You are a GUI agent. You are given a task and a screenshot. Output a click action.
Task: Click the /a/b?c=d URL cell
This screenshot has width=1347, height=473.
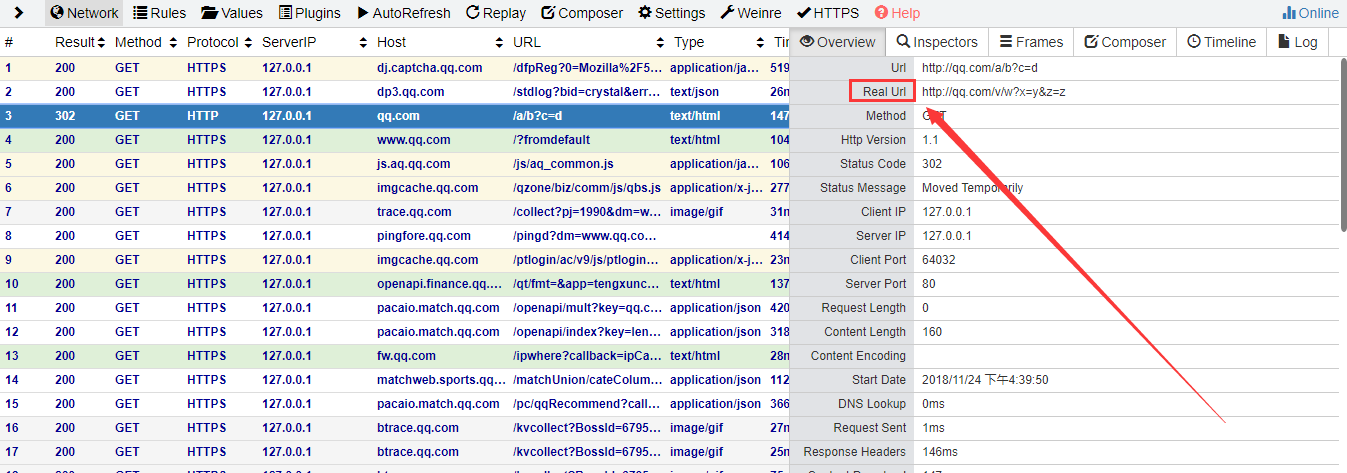[537, 116]
